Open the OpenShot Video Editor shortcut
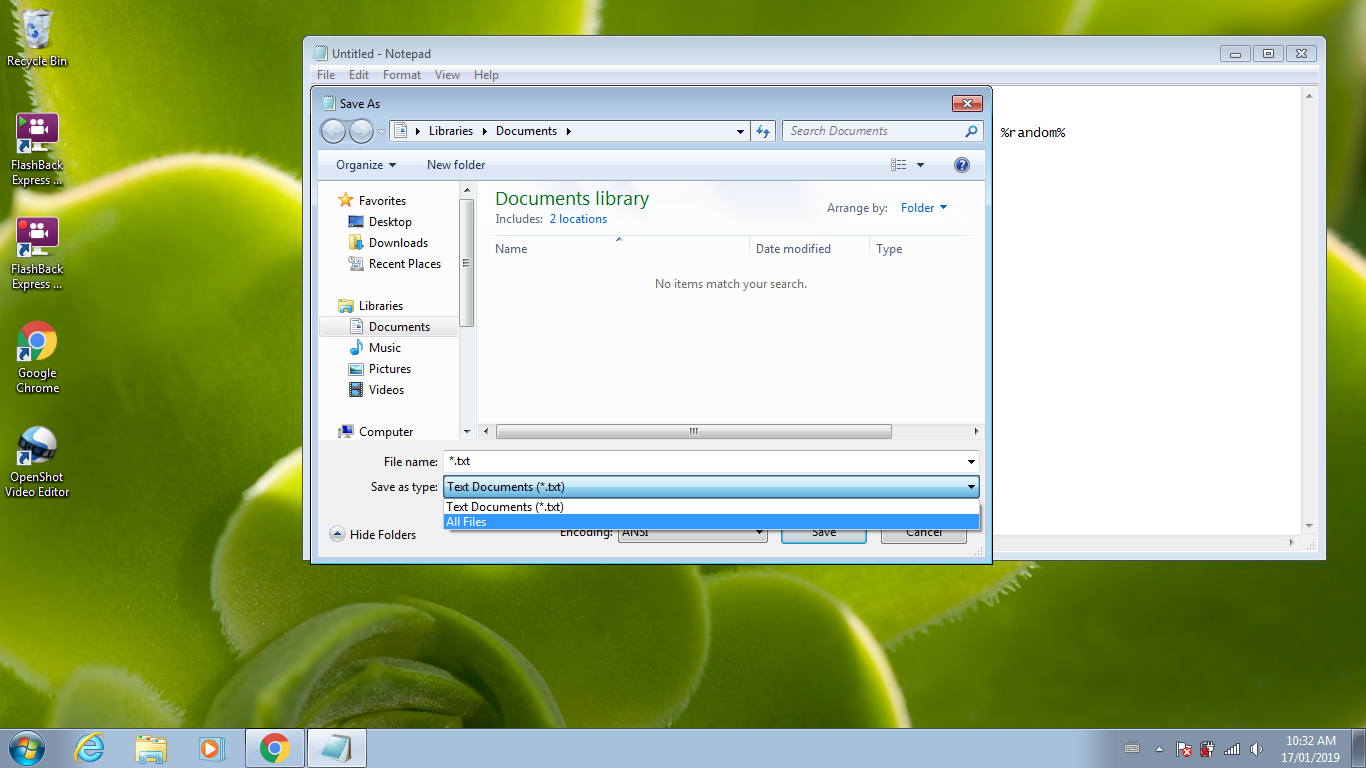1366x768 pixels. (37, 462)
